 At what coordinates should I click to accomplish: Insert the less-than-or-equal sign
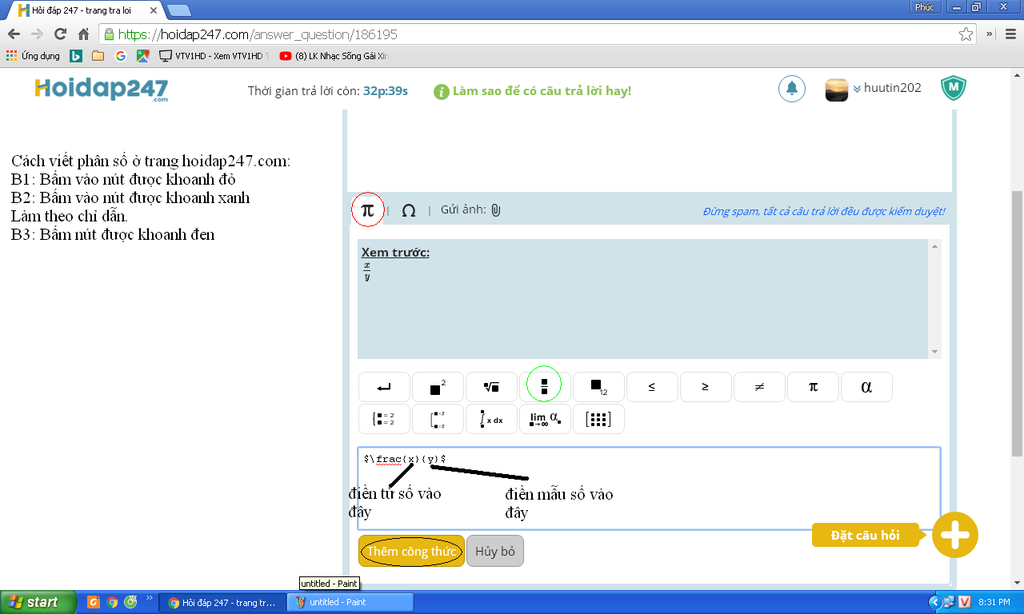[652, 387]
